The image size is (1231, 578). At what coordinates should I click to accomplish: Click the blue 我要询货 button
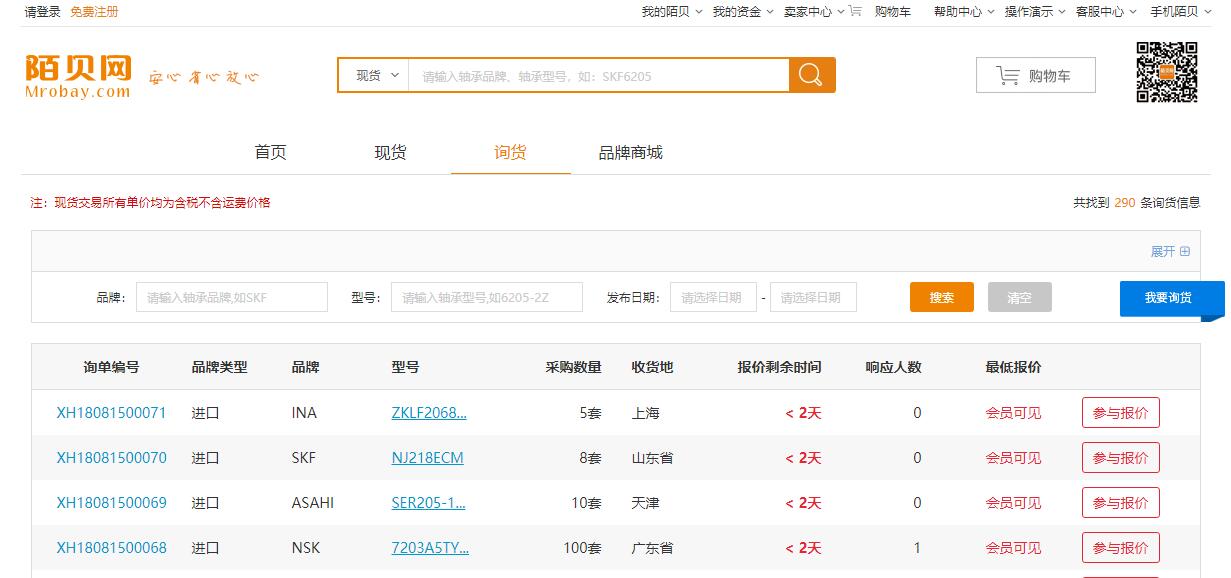(x=1168, y=298)
